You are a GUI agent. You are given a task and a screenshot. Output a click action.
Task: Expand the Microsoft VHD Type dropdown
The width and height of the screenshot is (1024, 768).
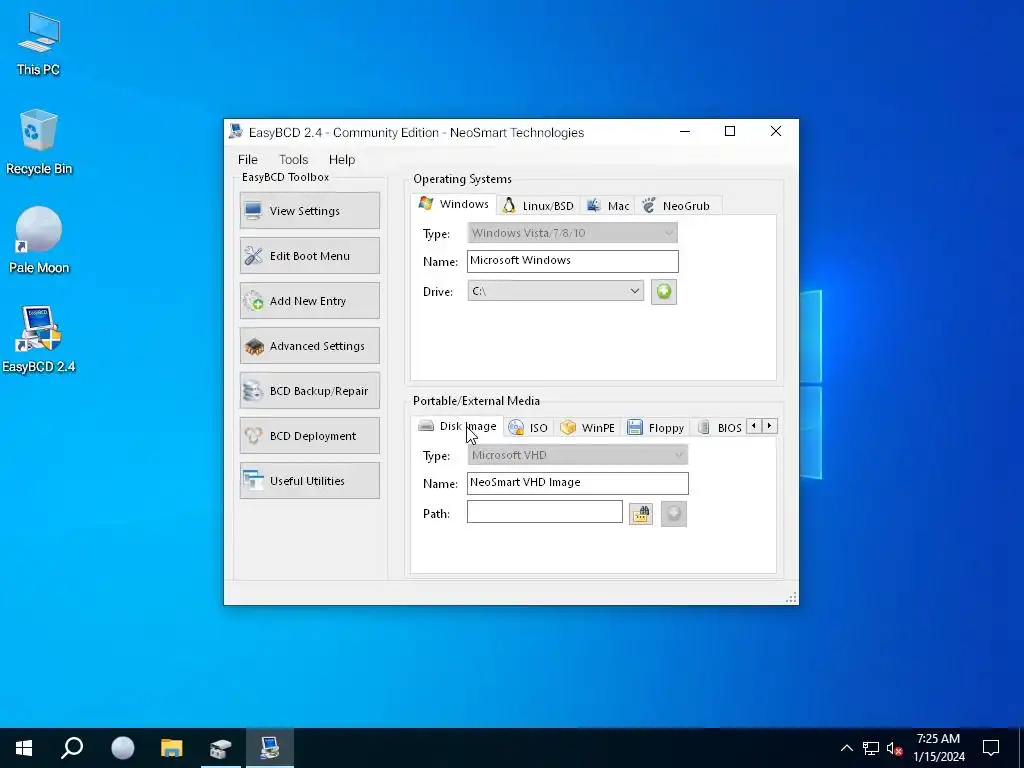point(577,455)
